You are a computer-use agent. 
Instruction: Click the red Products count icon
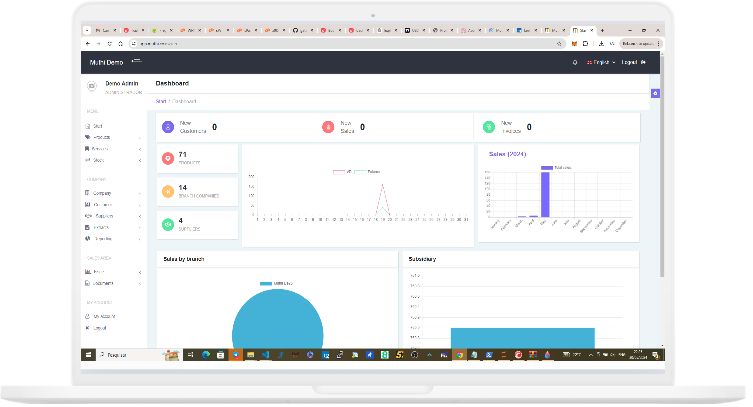pos(167,158)
